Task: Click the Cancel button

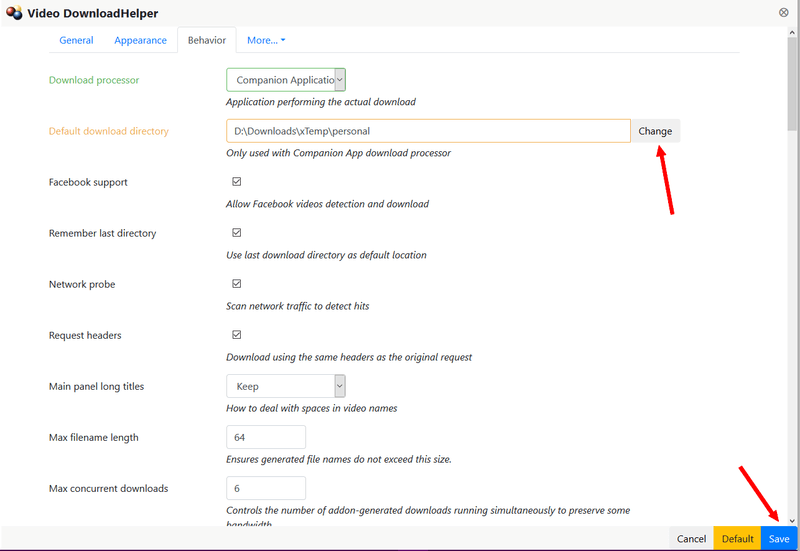Action: click(691, 539)
